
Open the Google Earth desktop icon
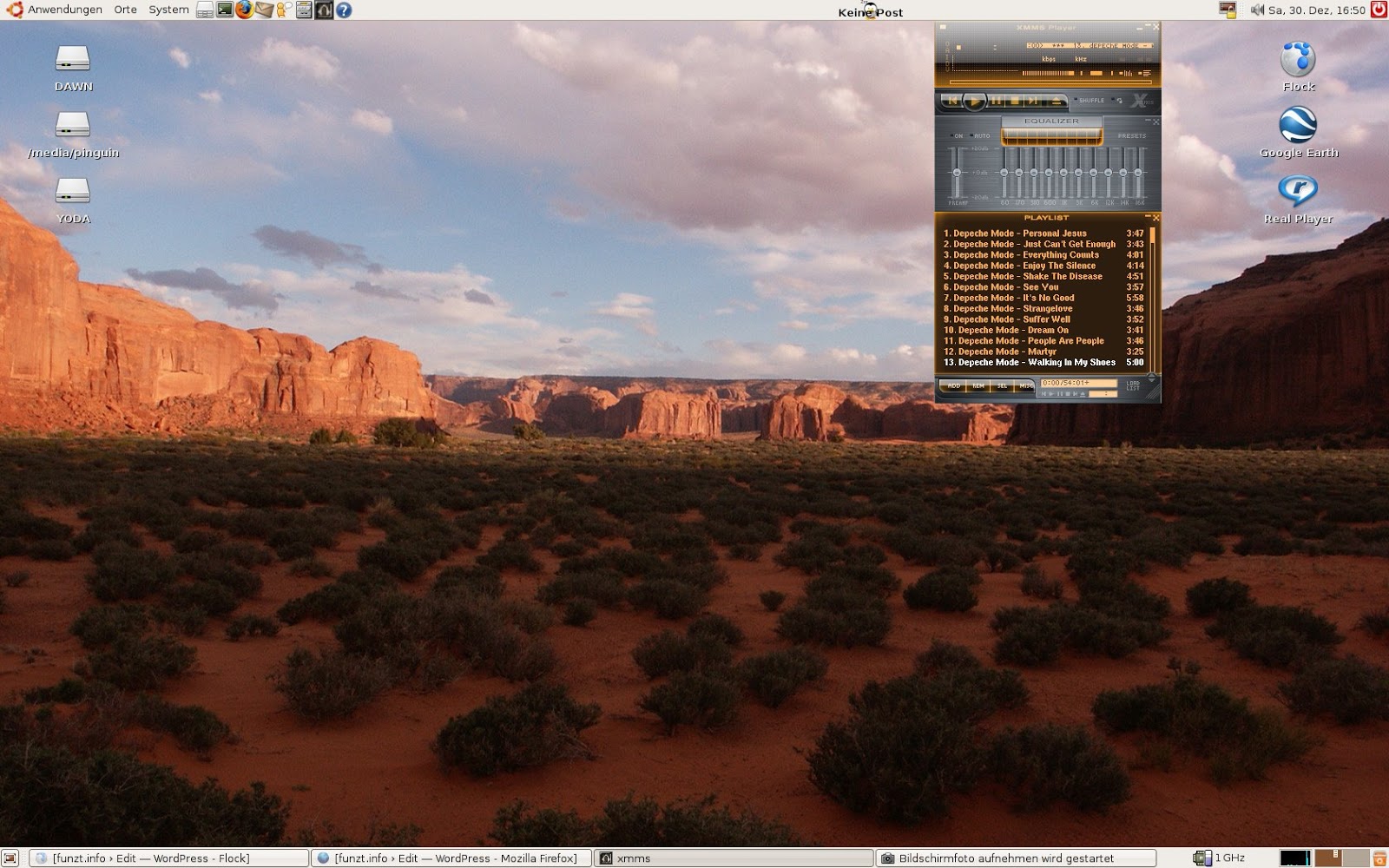click(1298, 126)
